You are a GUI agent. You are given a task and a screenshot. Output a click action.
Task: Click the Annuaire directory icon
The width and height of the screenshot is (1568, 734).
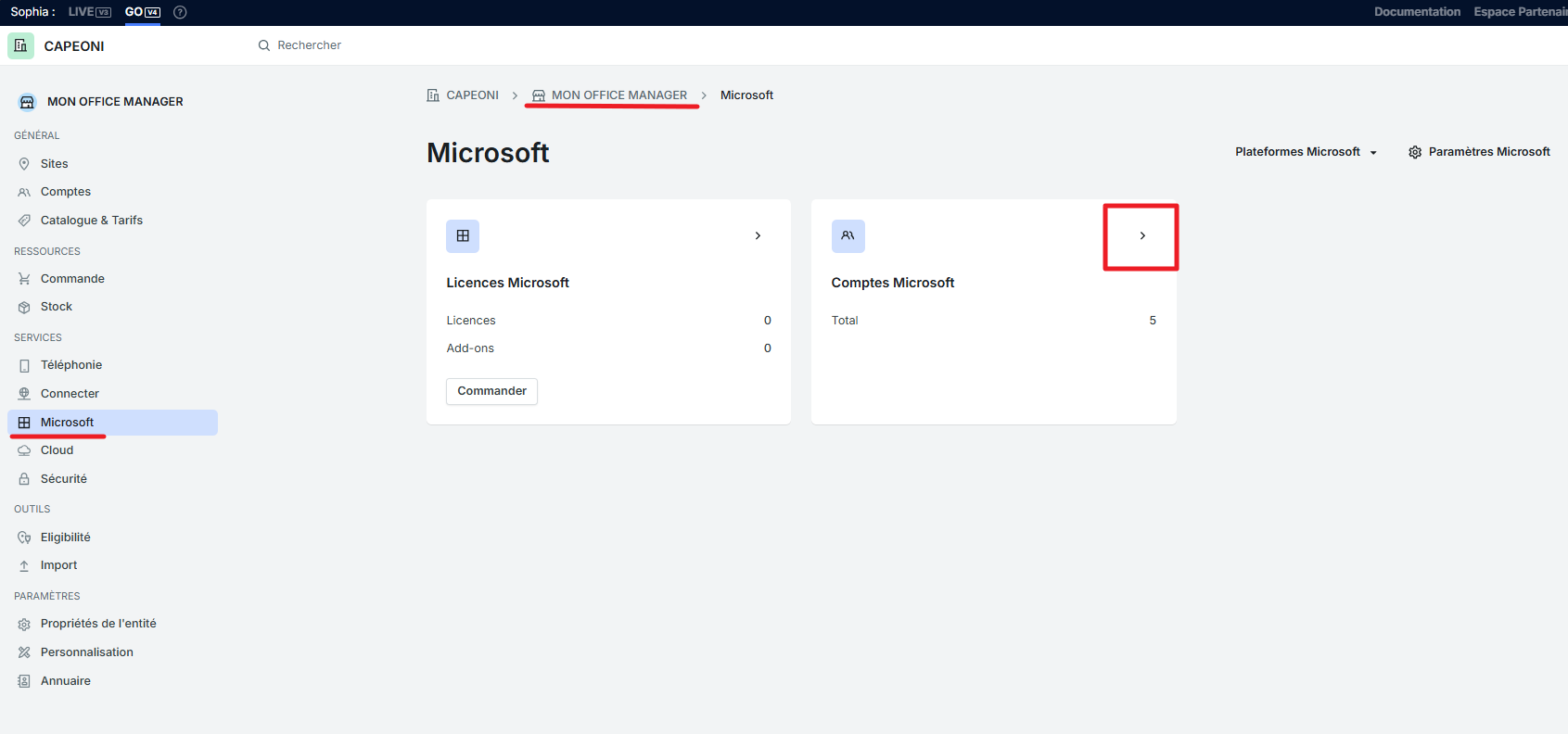click(x=24, y=681)
